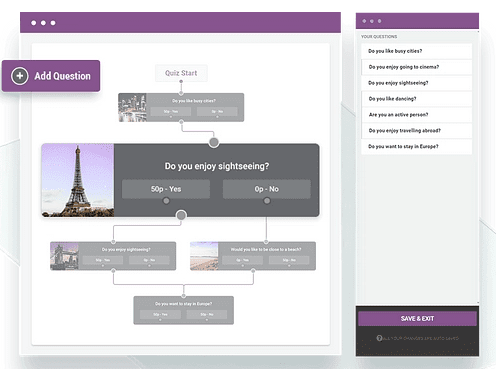The width and height of the screenshot is (496, 369).
Task: Select 'Do you like dancing?' question
Action: 417,99
